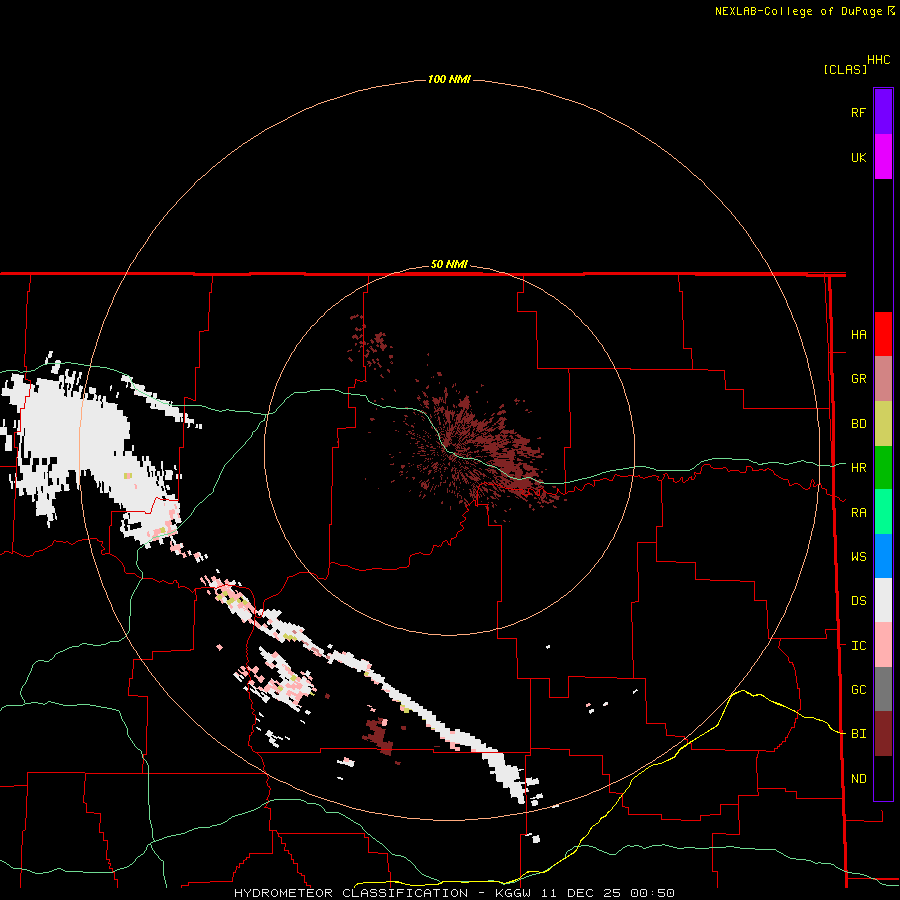Click the KGGW radar site identifier
This screenshot has width=900, height=900.
(x=513, y=893)
